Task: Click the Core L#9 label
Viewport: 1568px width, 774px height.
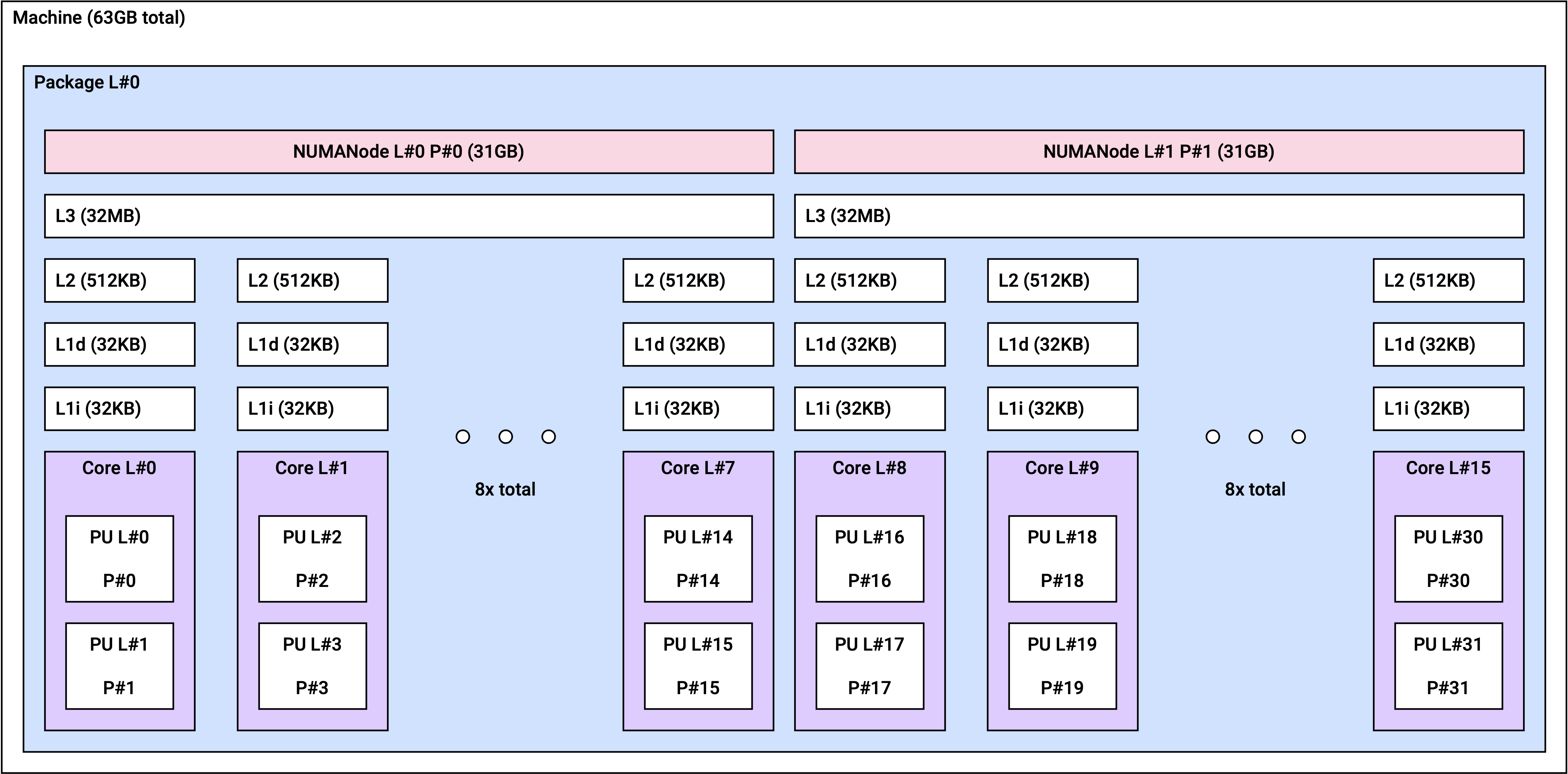Action: [1062, 468]
